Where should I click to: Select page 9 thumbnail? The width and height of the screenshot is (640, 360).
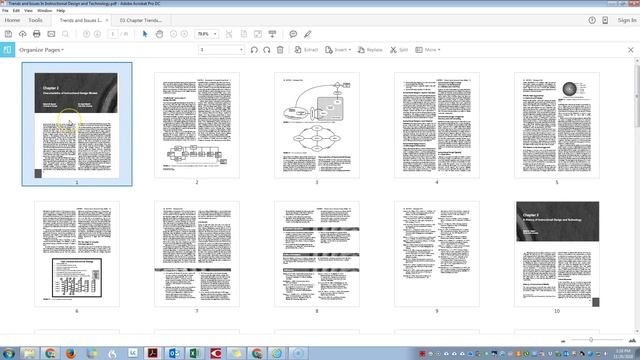[x=437, y=254]
